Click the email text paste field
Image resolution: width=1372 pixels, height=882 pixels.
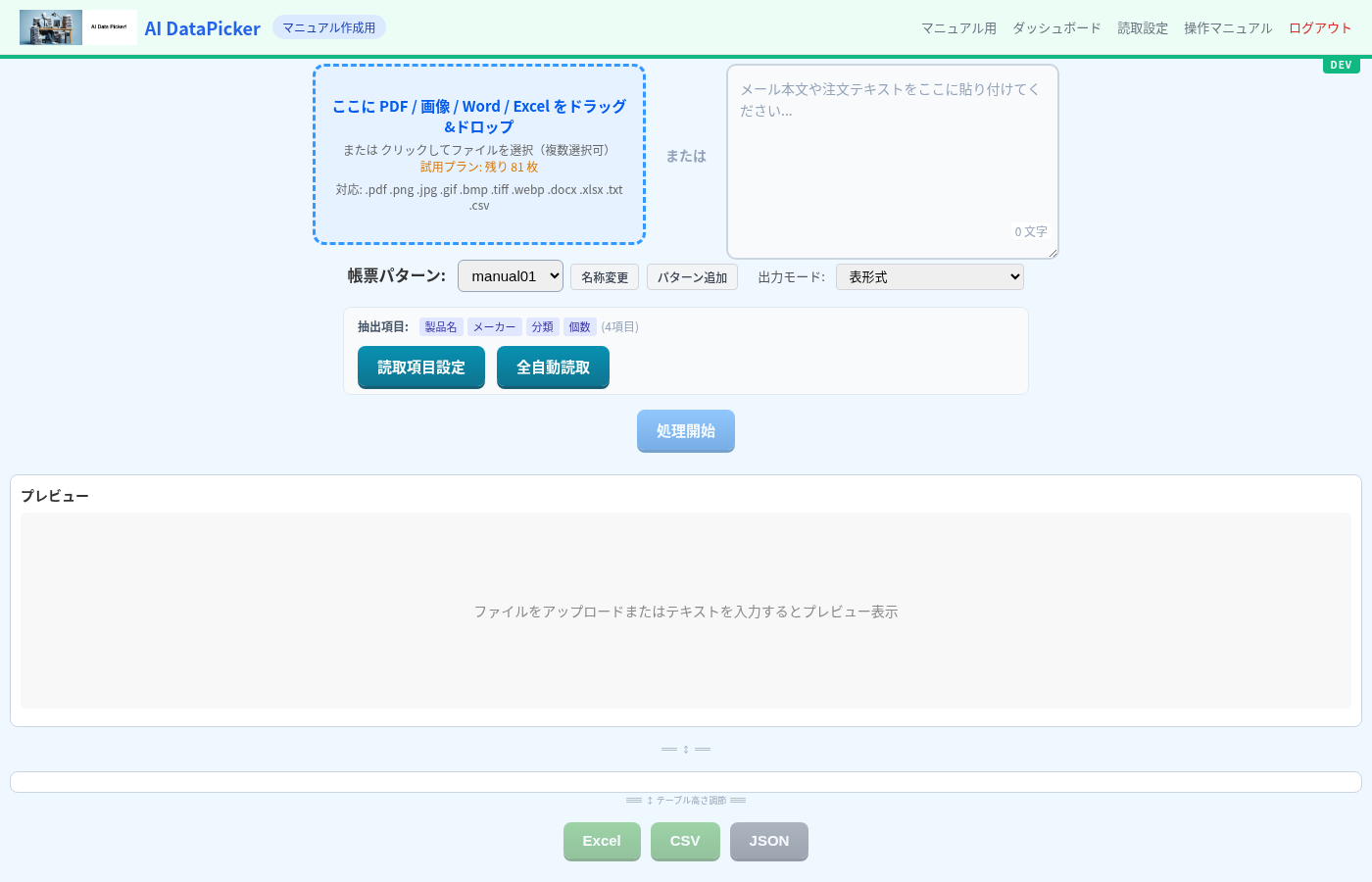pos(892,162)
